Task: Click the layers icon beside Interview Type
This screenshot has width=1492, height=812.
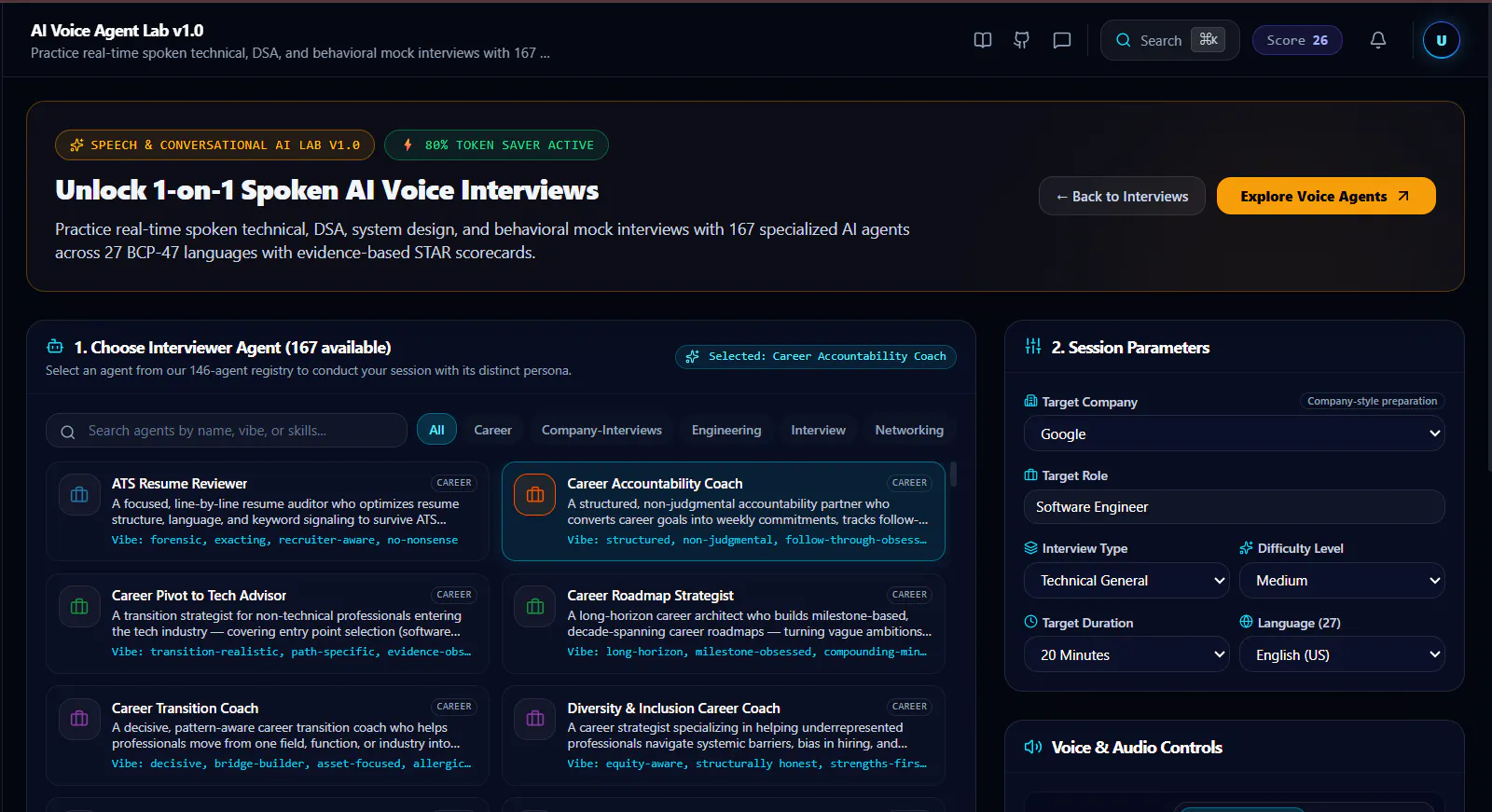Action: (1030, 548)
